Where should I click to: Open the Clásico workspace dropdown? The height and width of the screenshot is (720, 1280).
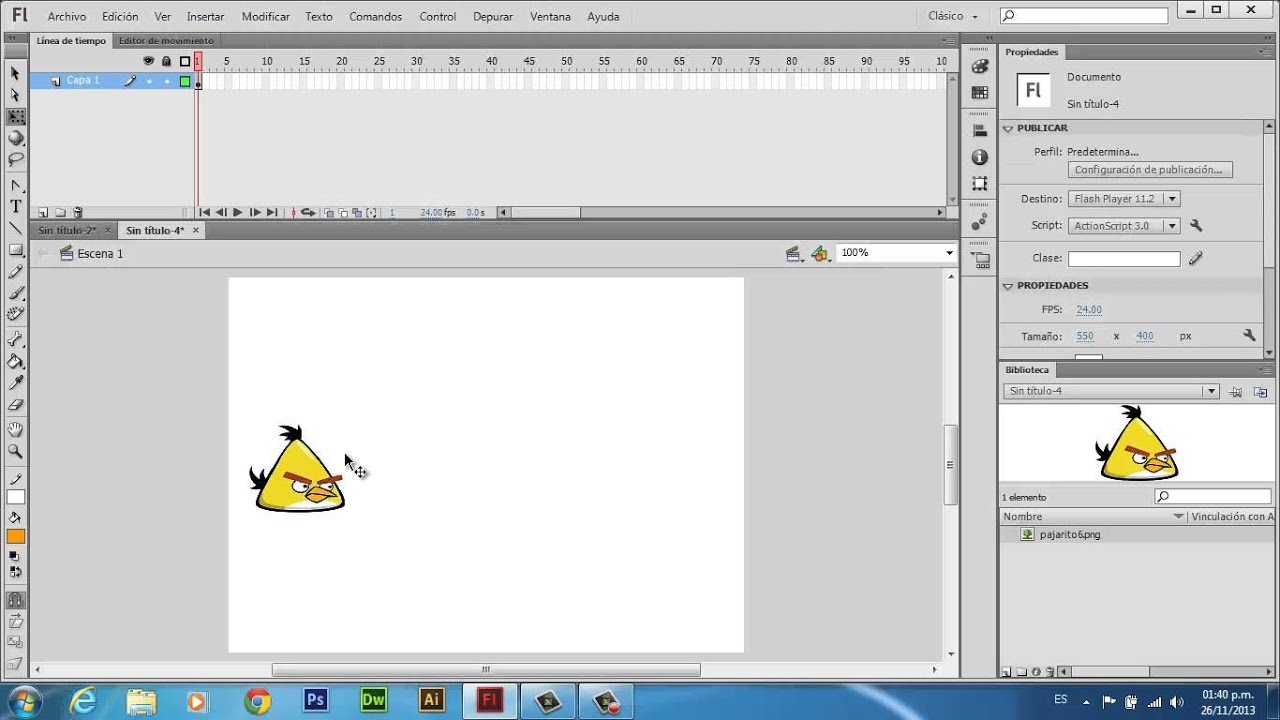tap(952, 17)
